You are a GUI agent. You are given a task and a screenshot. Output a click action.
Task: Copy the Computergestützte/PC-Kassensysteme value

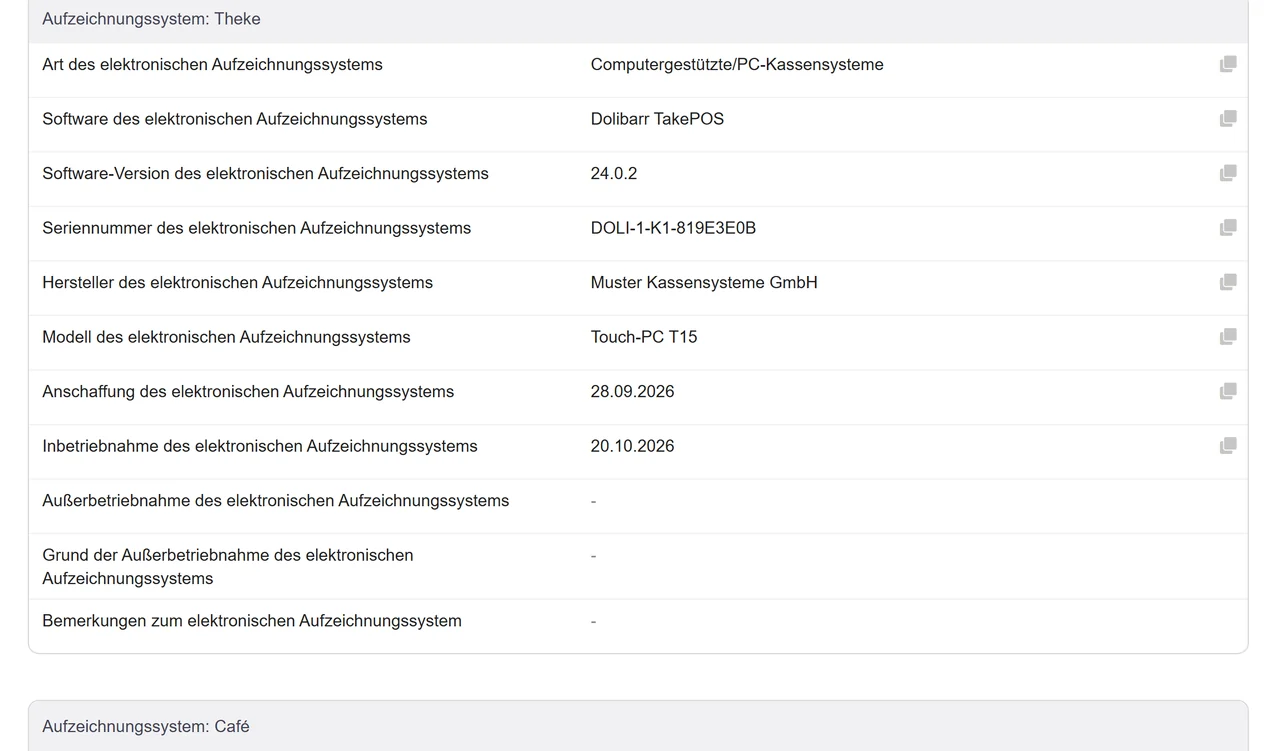click(1228, 65)
